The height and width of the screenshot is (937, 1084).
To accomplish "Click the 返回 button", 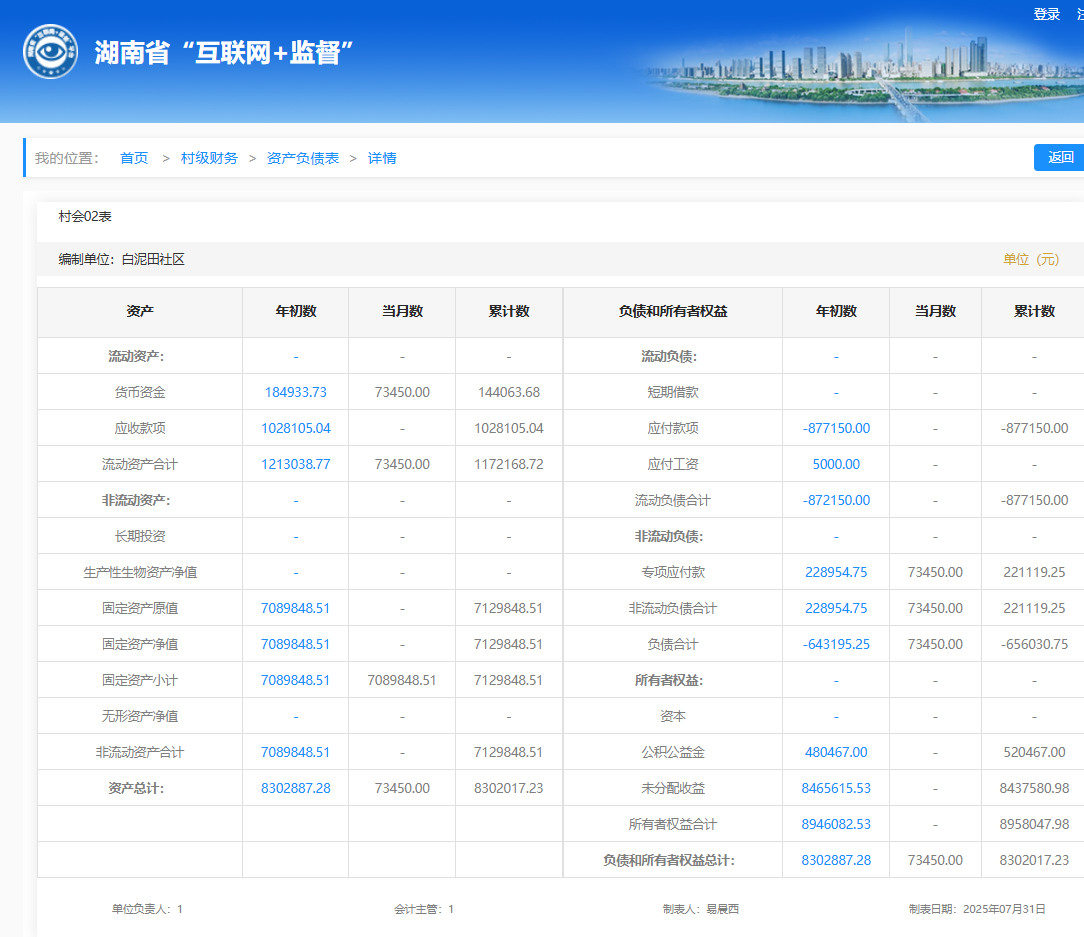I will point(1060,157).
